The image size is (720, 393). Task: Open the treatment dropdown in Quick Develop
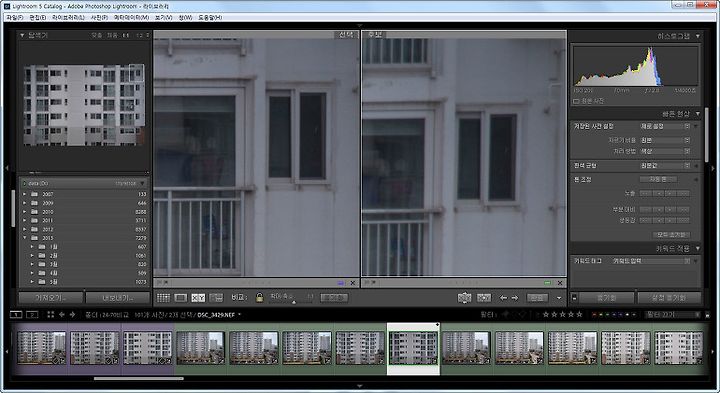coord(665,151)
